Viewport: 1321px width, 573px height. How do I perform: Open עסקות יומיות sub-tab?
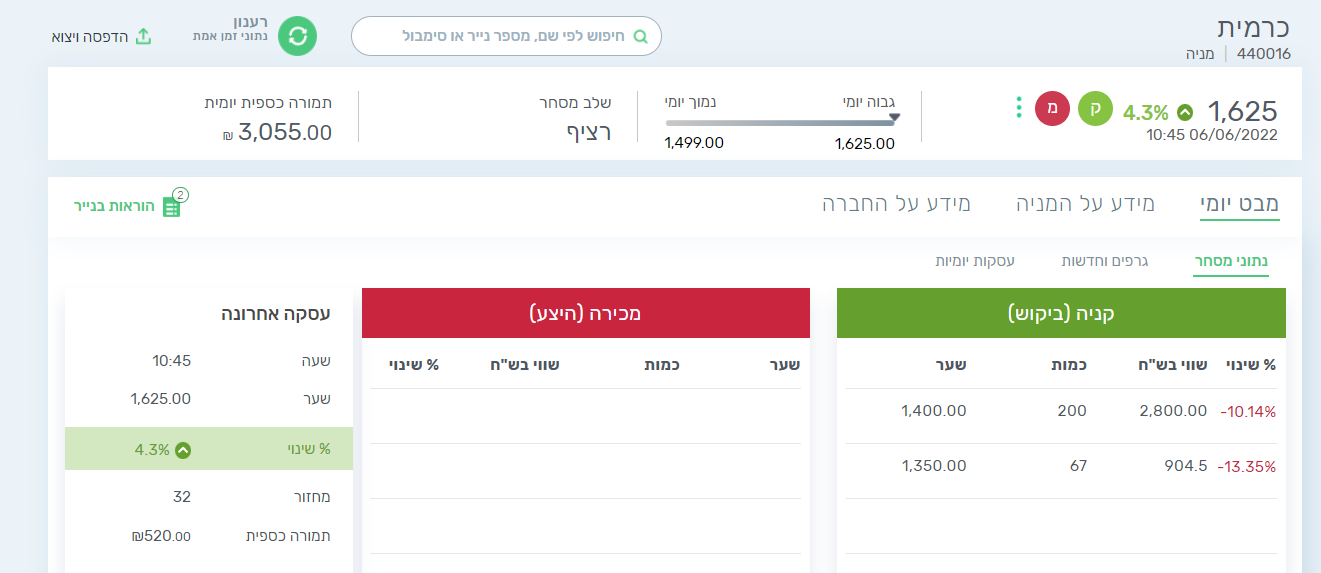(x=975, y=261)
